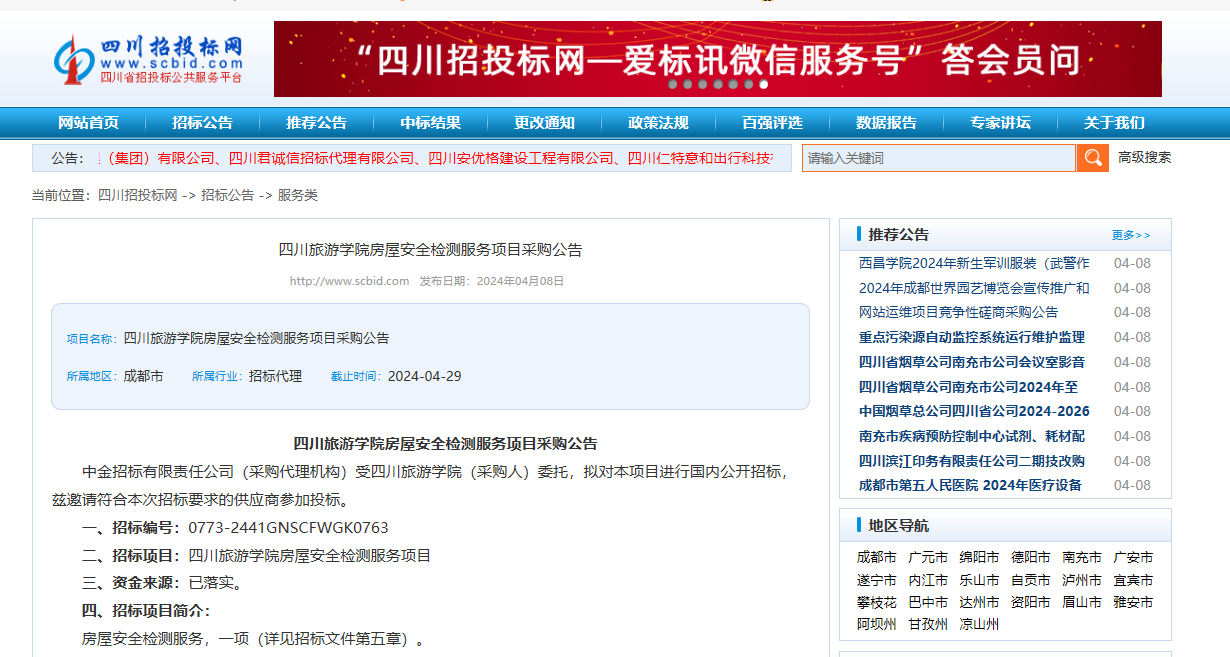Viewport: 1230px width, 657px height.
Task: Select 泸州市 in the region list
Action: click(1082, 580)
